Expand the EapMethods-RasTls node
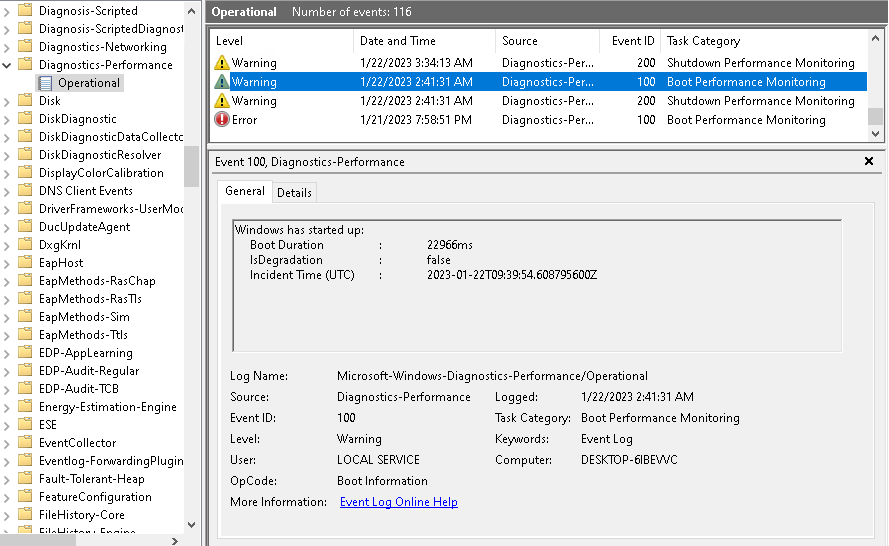The width and height of the screenshot is (889, 546). point(7,299)
